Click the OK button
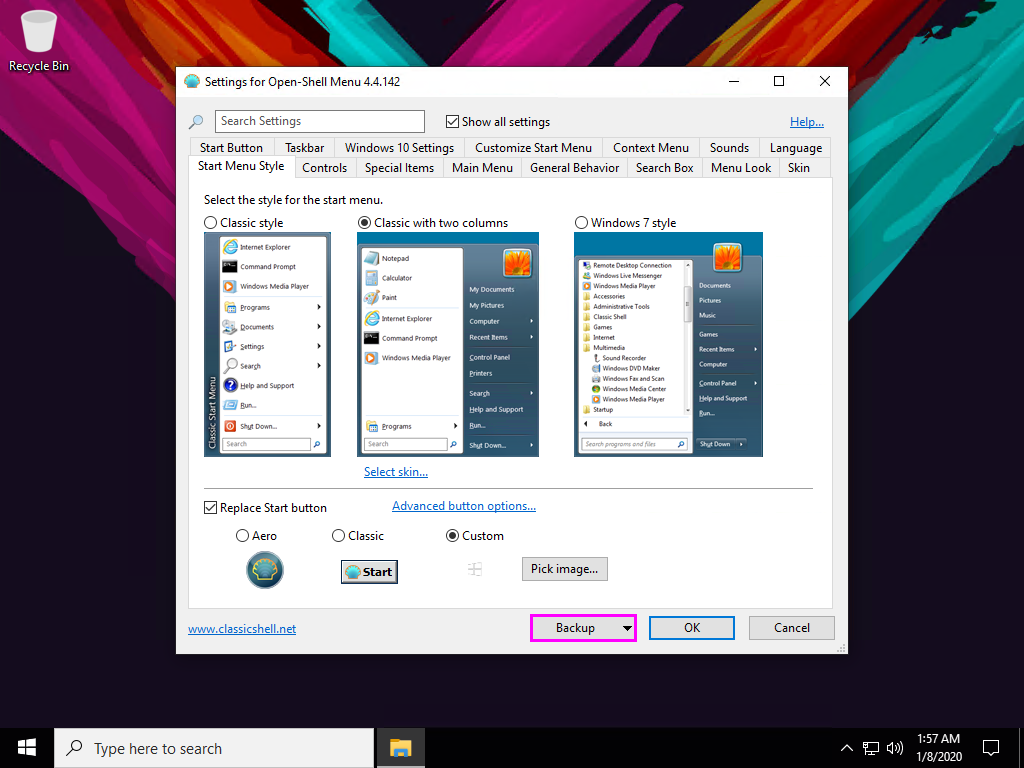1024x768 pixels. [x=692, y=628]
